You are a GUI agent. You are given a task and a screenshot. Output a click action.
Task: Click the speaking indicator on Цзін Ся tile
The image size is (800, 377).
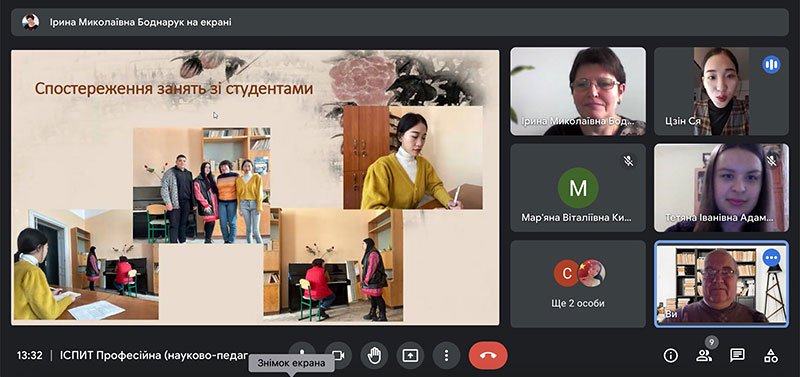coord(771,64)
